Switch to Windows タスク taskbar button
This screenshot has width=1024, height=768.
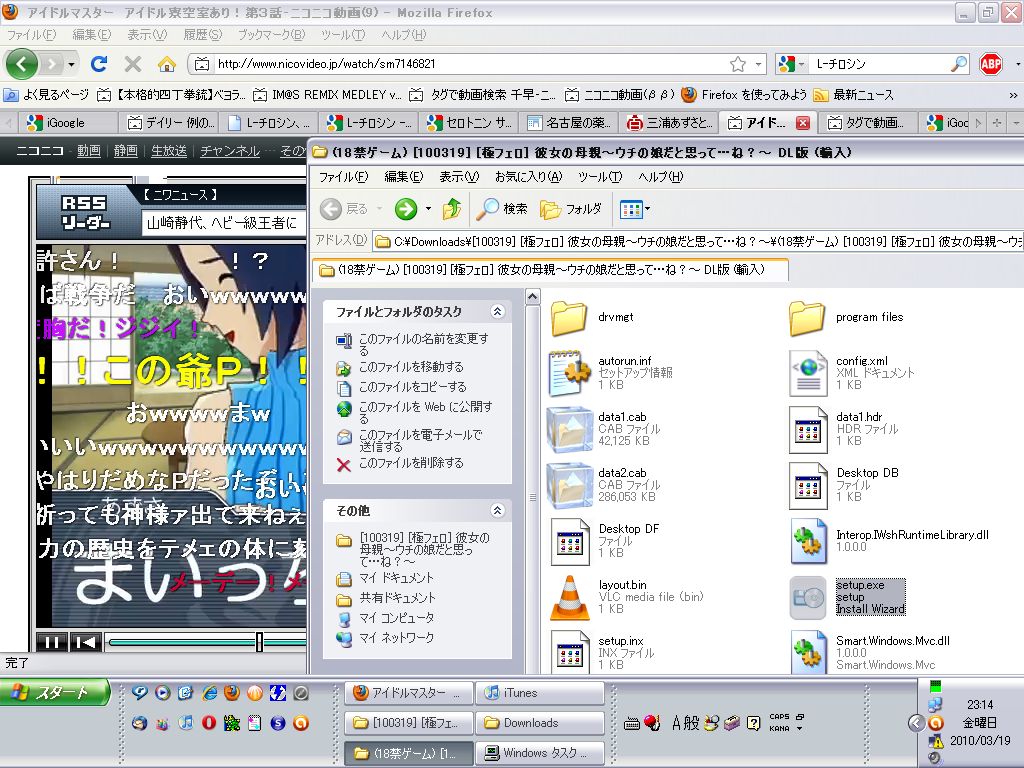click(540, 753)
